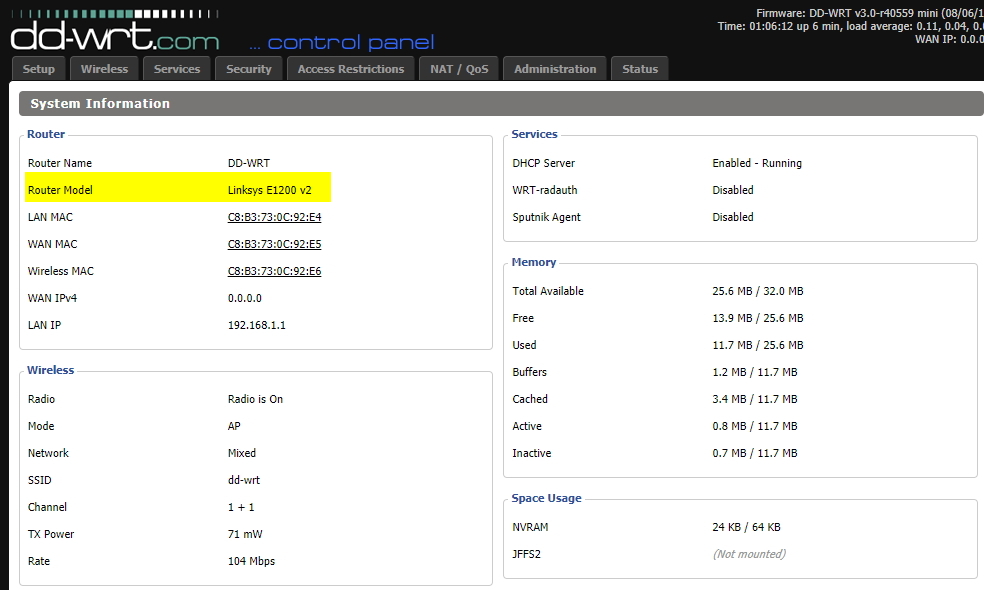Click Active value 0.8 MB / 11.7 MB

click(754, 426)
